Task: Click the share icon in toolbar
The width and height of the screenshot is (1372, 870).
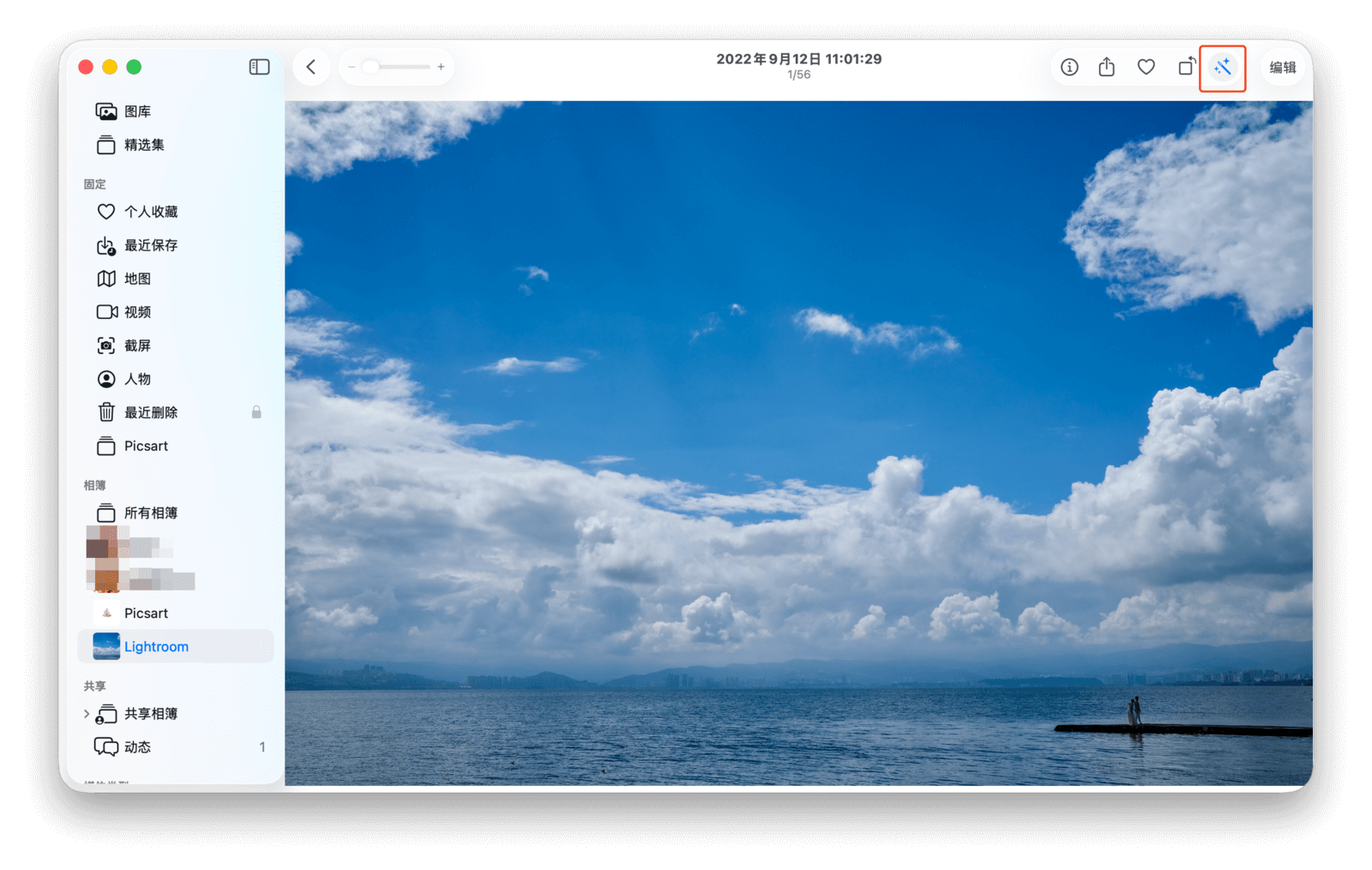Action: pyautogui.click(x=1107, y=67)
